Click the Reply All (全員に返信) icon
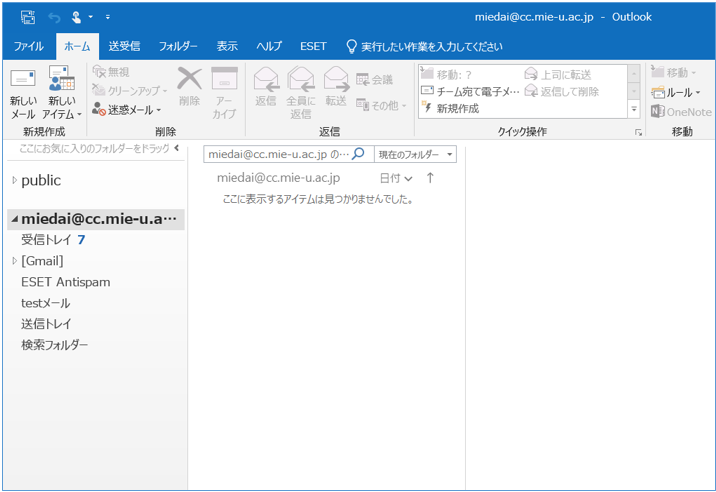The width and height of the screenshot is (716, 492). 301,79
